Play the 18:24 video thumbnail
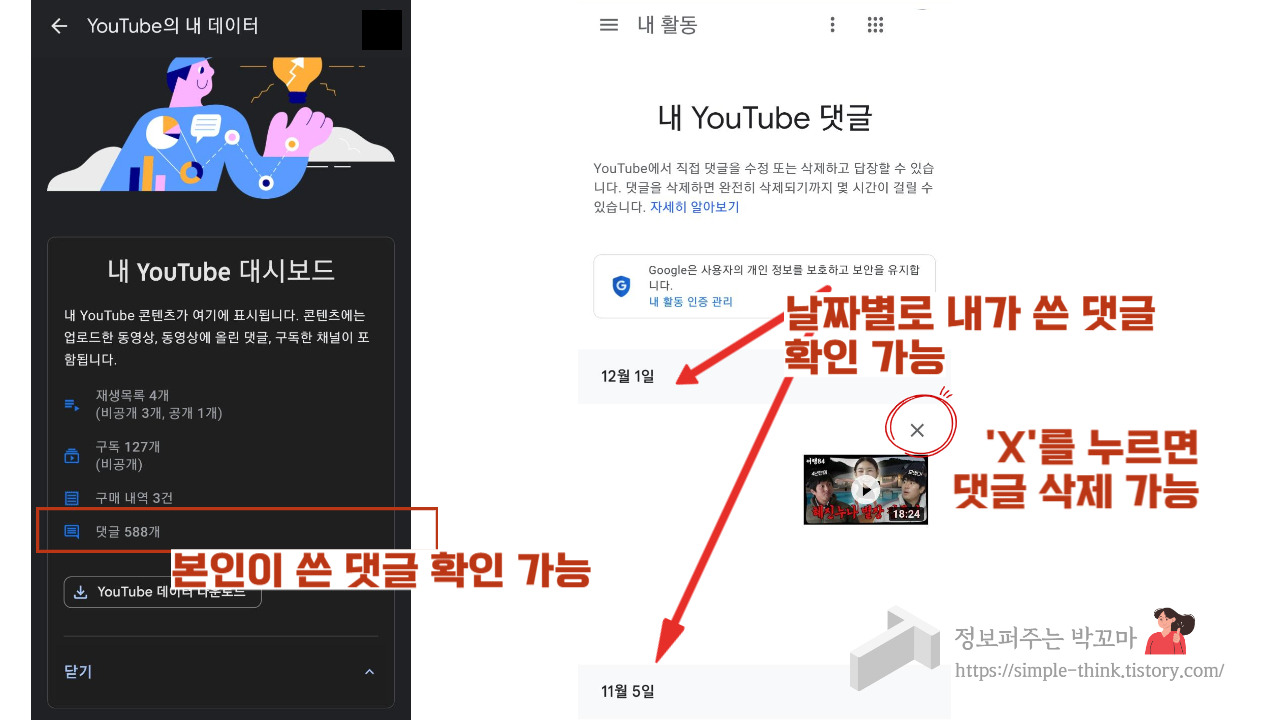The width and height of the screenshot is (1280, 720). [866, 490]
